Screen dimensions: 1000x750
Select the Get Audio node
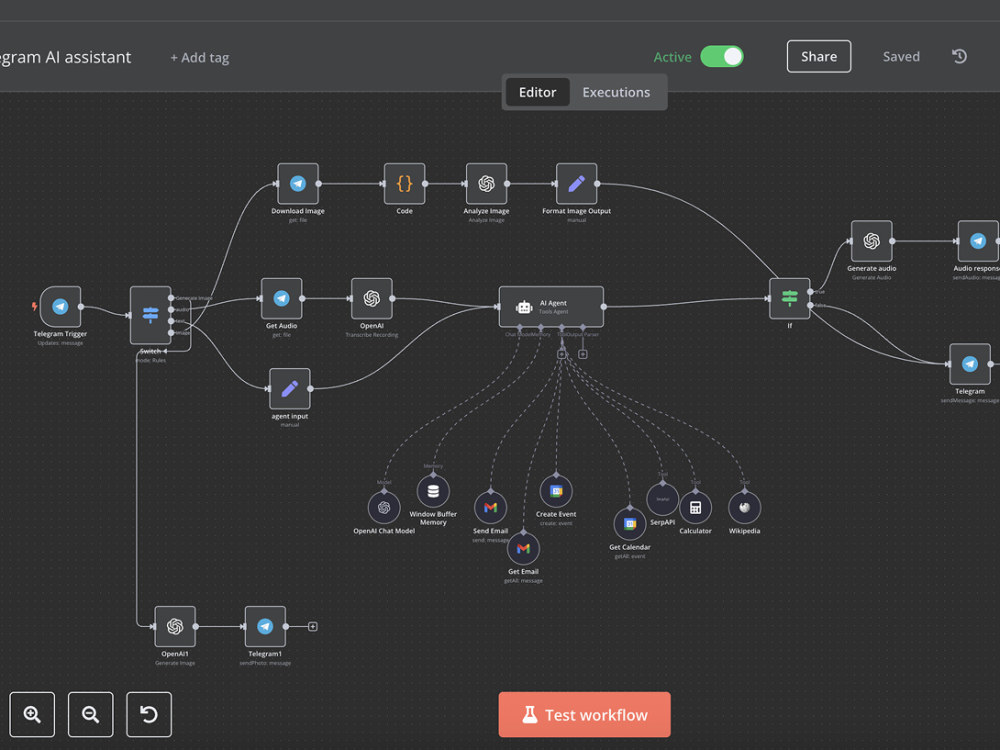[281, 298]
